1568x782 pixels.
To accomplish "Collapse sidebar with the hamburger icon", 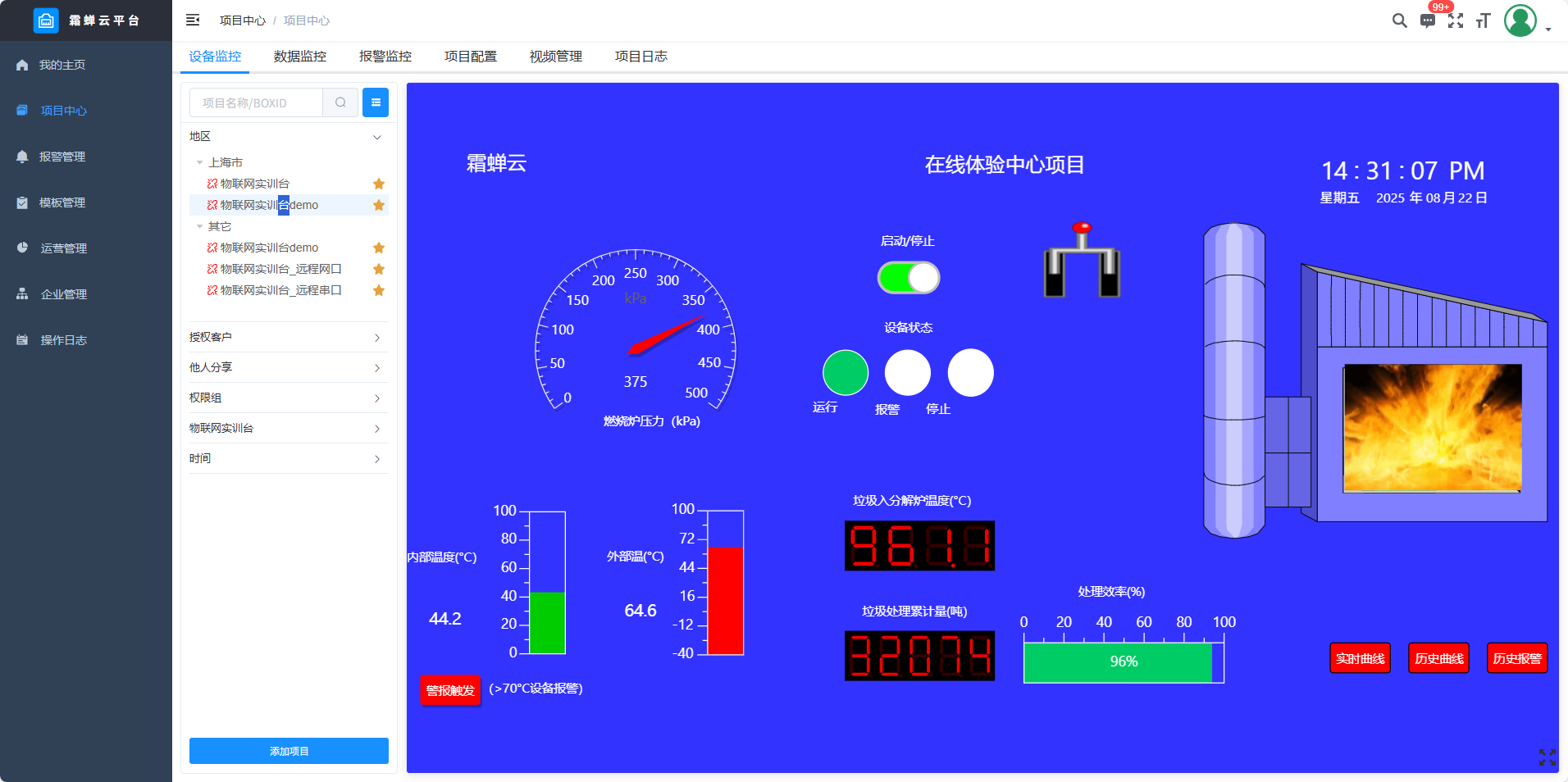I will click(x=193, y=20).
